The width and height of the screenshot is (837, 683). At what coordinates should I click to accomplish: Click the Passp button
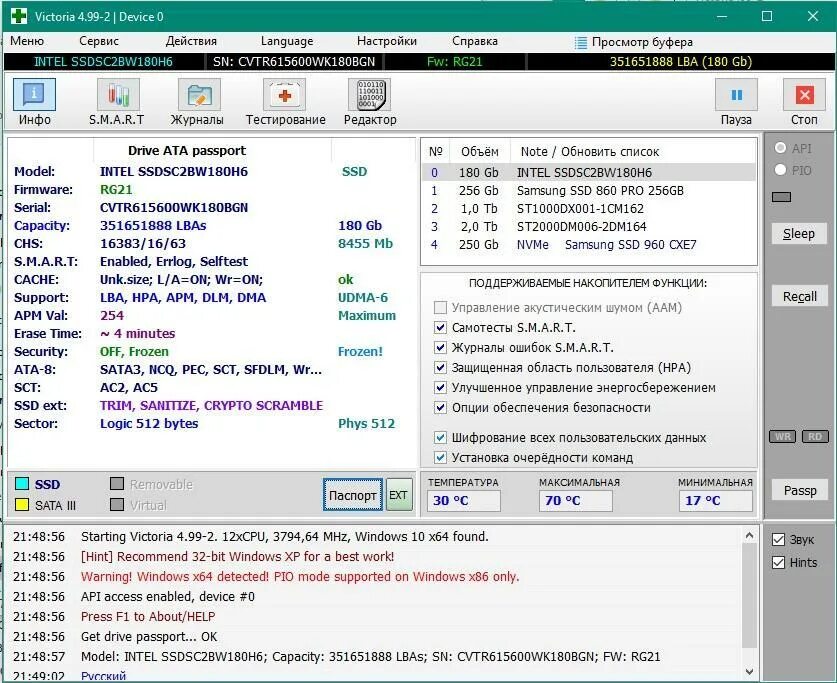(800, 490)
